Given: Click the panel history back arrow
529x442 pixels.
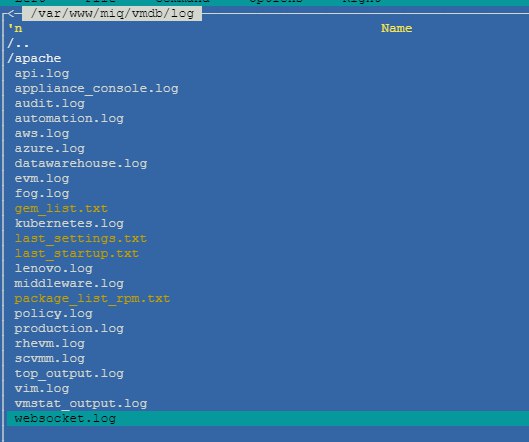Looking at the screenshot, I should [x=11, y=13].
